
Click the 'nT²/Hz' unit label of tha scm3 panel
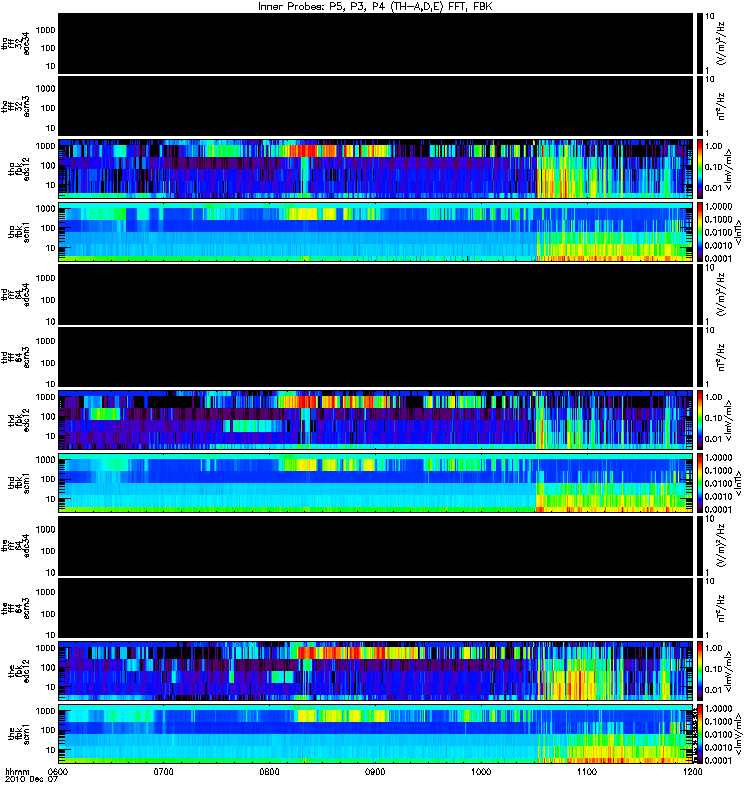721,107
